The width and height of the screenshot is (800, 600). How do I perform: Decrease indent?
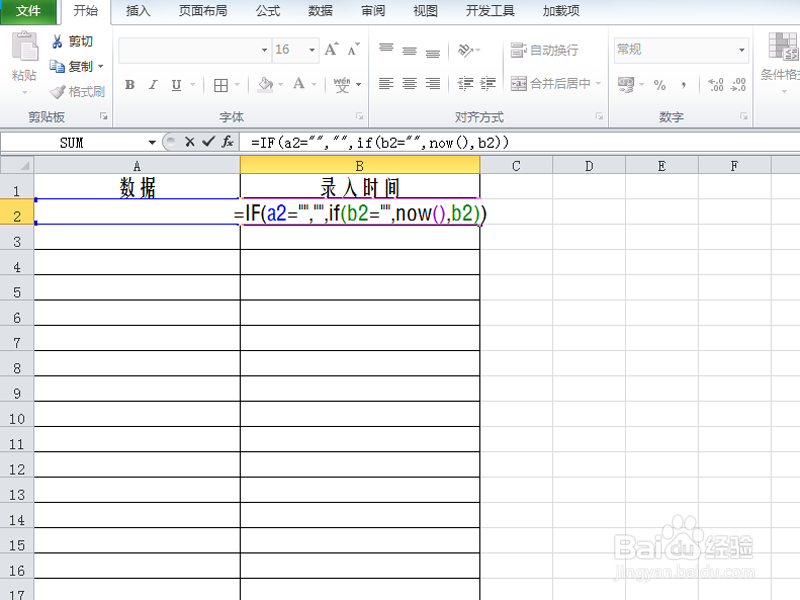[465, 84]
